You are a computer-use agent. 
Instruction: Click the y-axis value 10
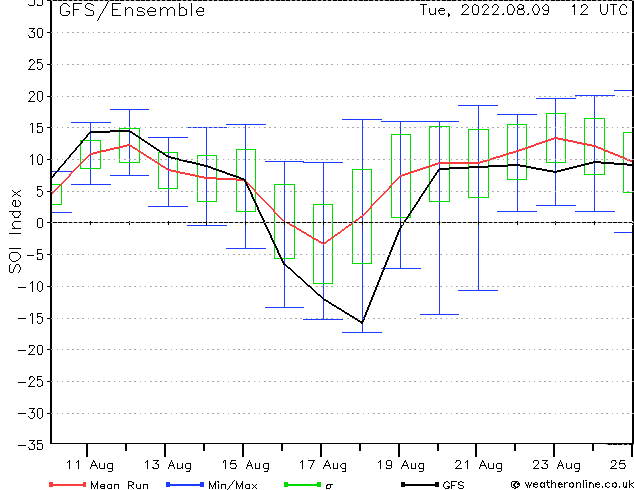[35, 160]
